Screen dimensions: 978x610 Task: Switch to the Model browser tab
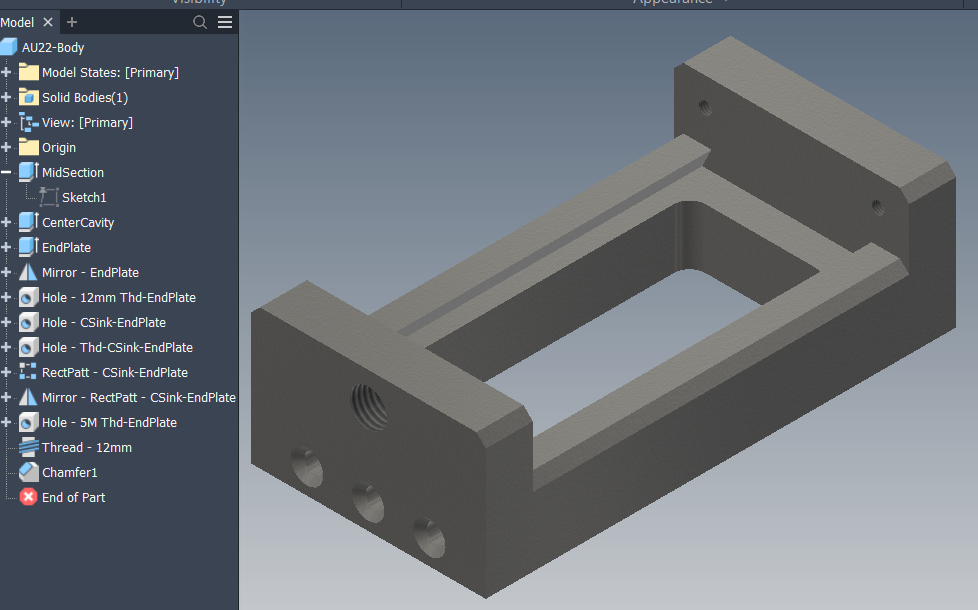18,21
